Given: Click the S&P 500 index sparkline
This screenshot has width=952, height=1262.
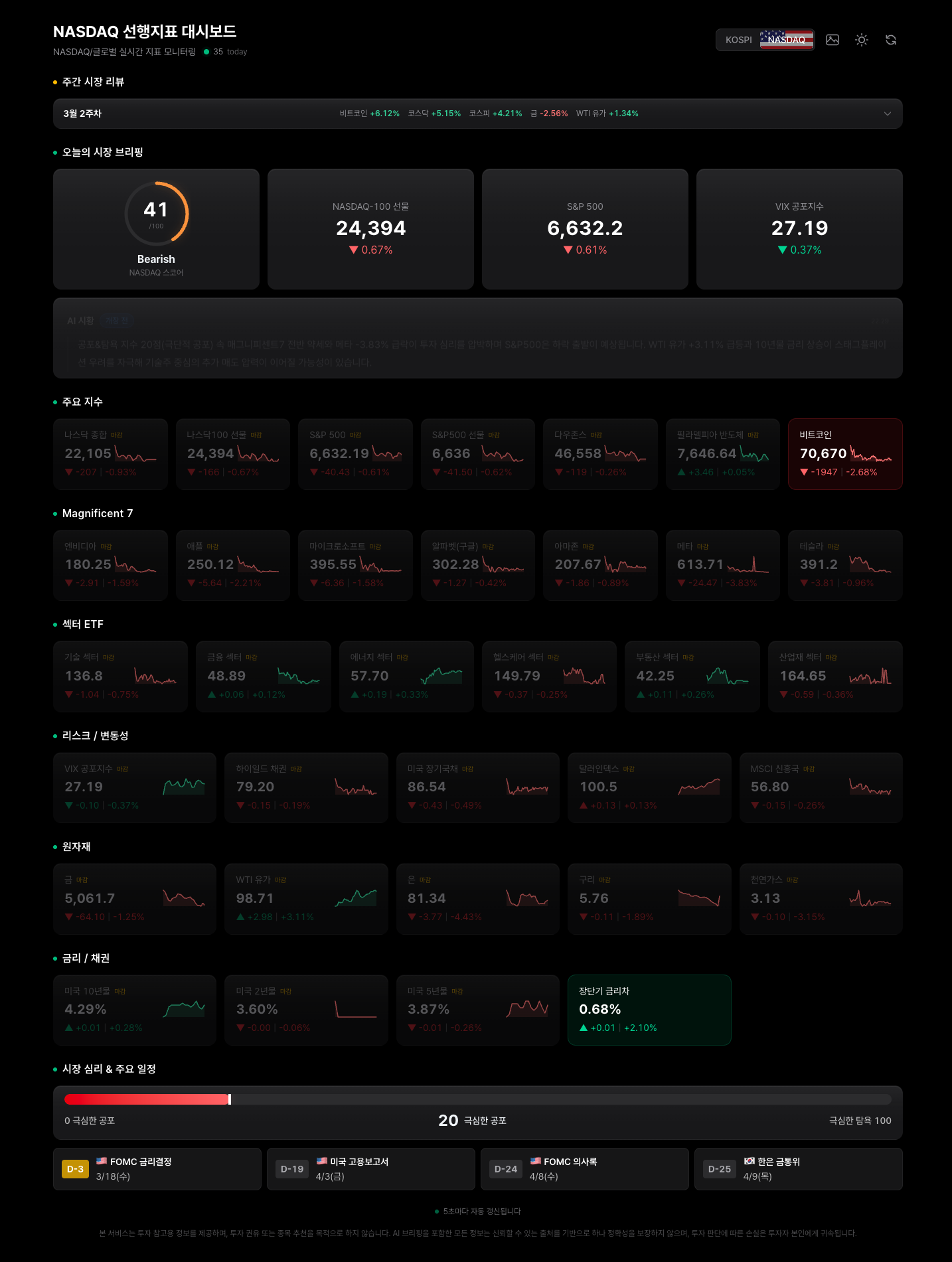Looking at the screenshot, I should [x=387, y=454].
